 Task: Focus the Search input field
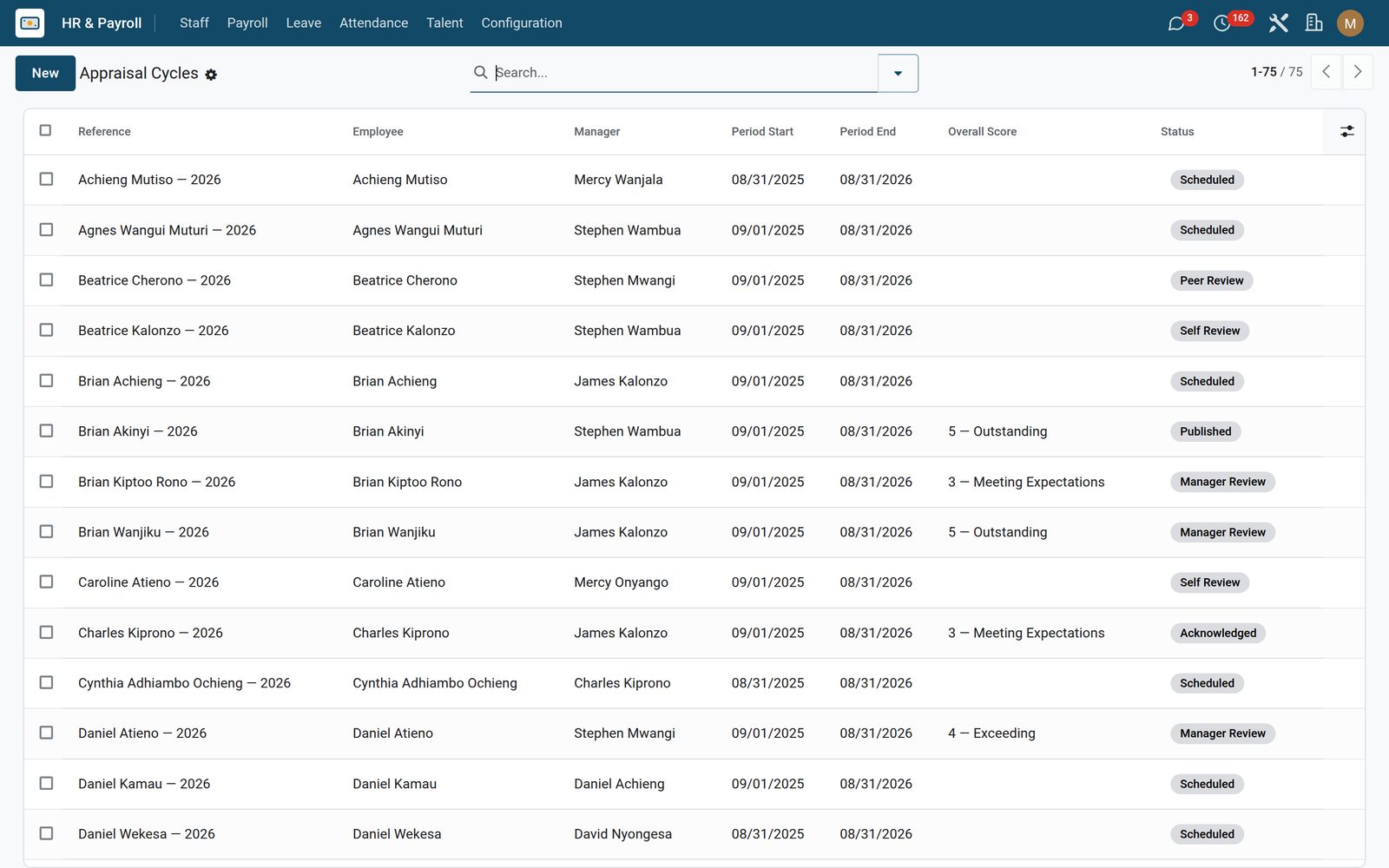pyautogui.click(x=685, y=72)
